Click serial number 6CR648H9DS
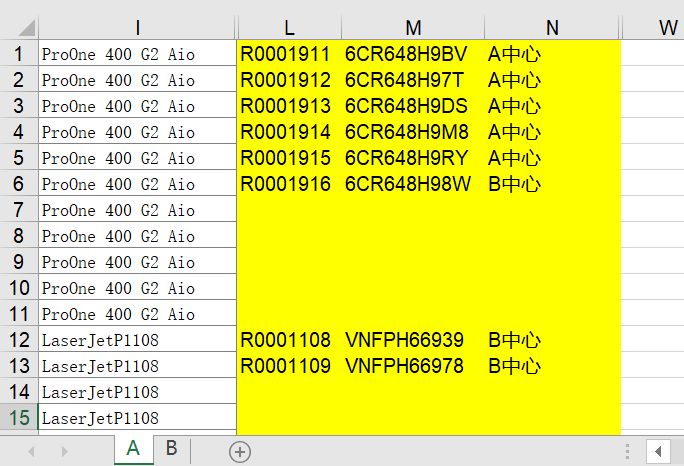This screenshot has width=684, height=466. (x=406, y=106)
